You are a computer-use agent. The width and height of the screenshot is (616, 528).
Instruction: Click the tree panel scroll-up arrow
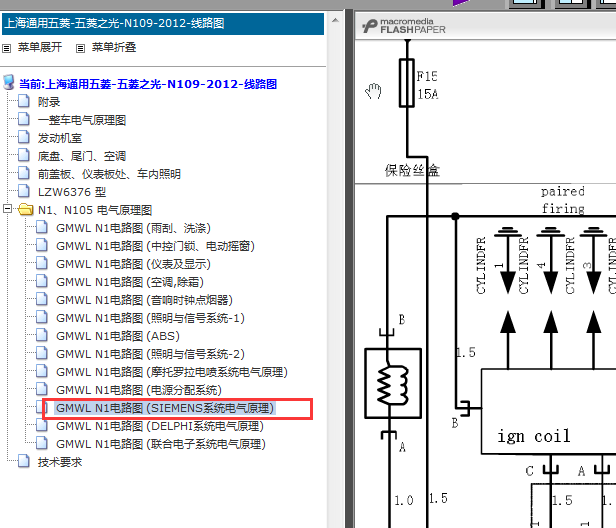(335, 20)
